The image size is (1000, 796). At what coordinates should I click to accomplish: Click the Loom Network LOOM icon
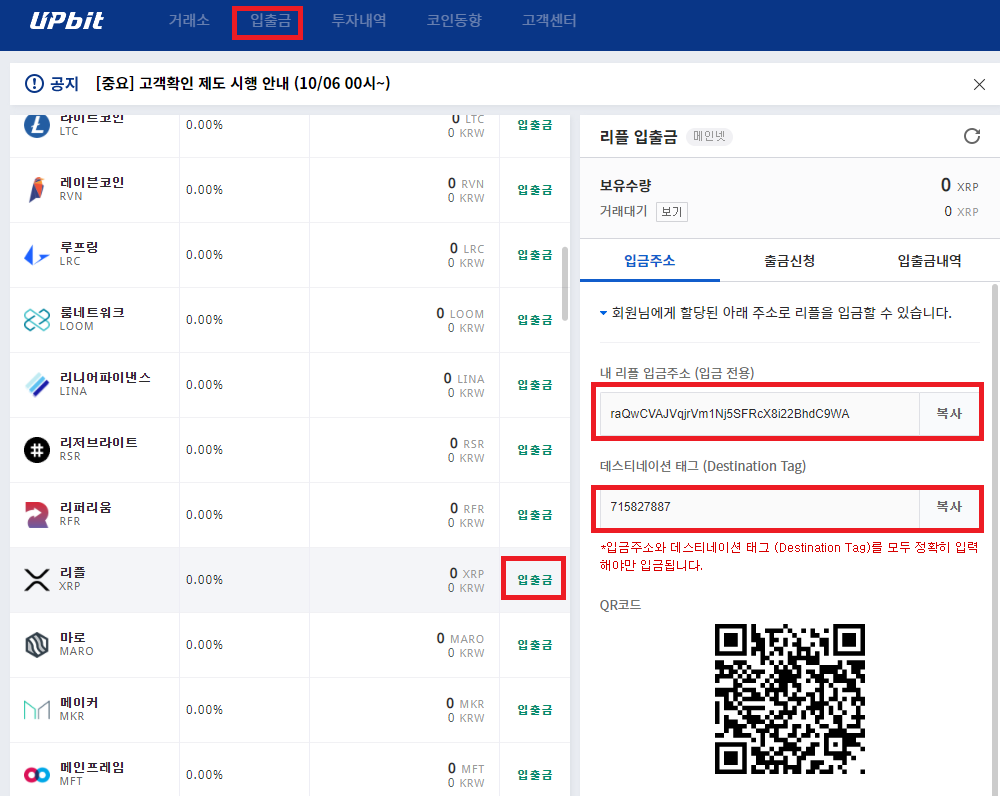pos(36,320)
